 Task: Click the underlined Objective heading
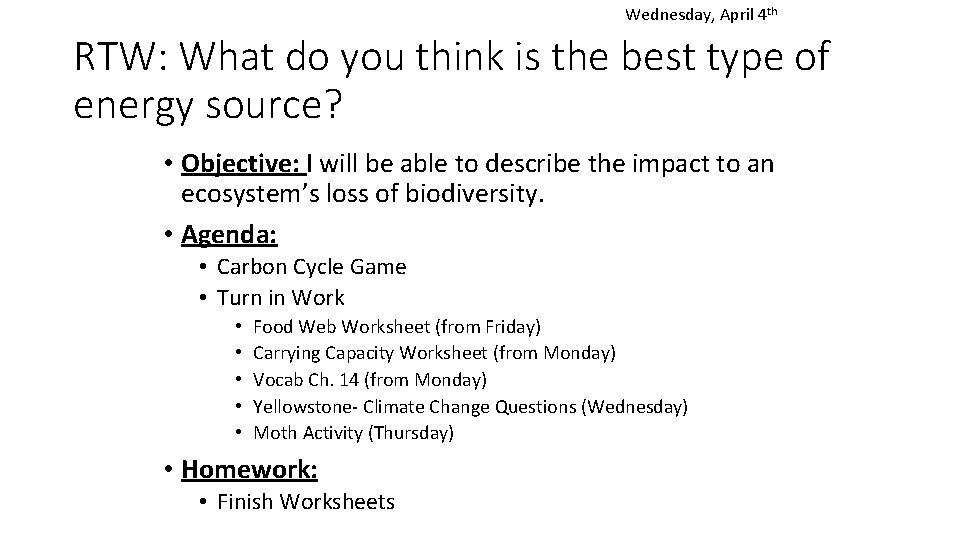pos(243,163)
